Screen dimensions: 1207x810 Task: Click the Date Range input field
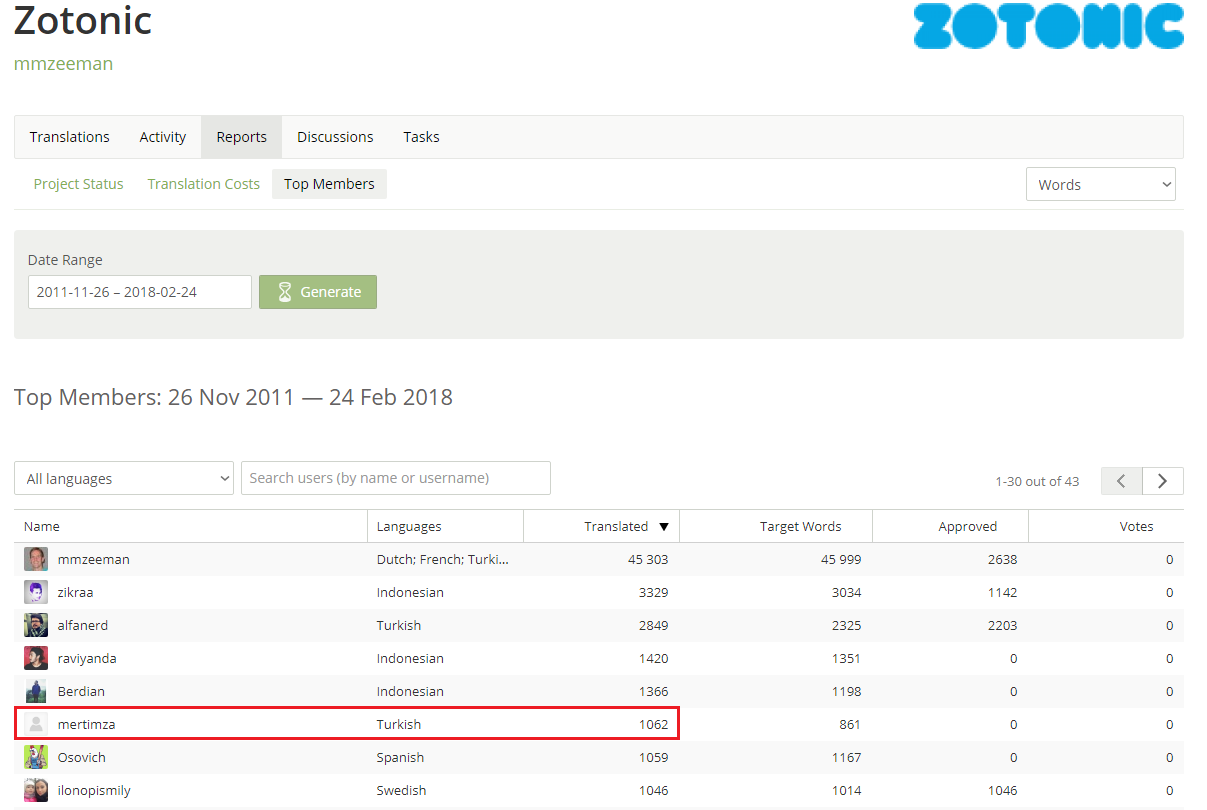point(140,292)
